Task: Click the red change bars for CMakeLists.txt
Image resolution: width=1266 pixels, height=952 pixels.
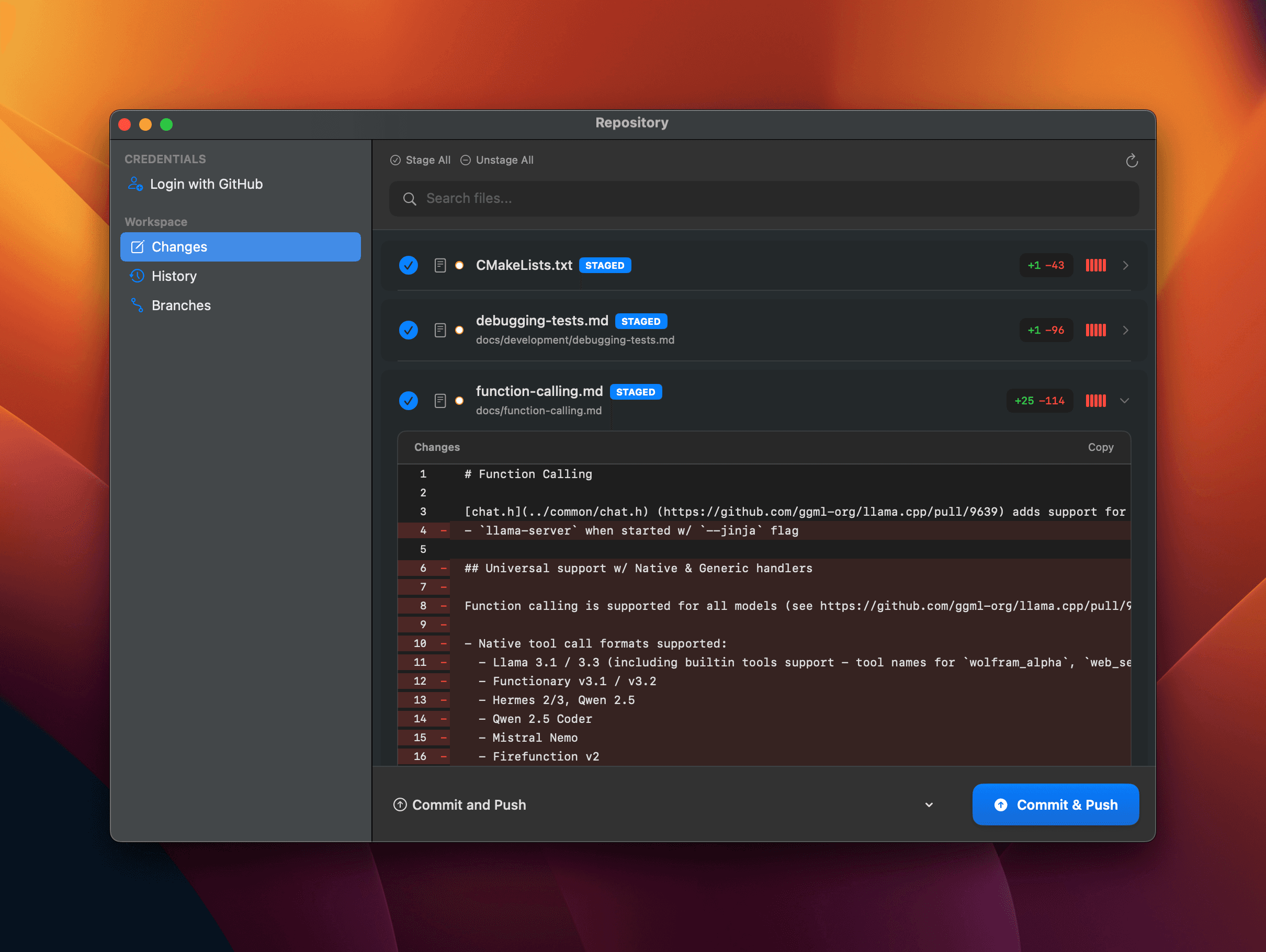Action: [1095, 266]
